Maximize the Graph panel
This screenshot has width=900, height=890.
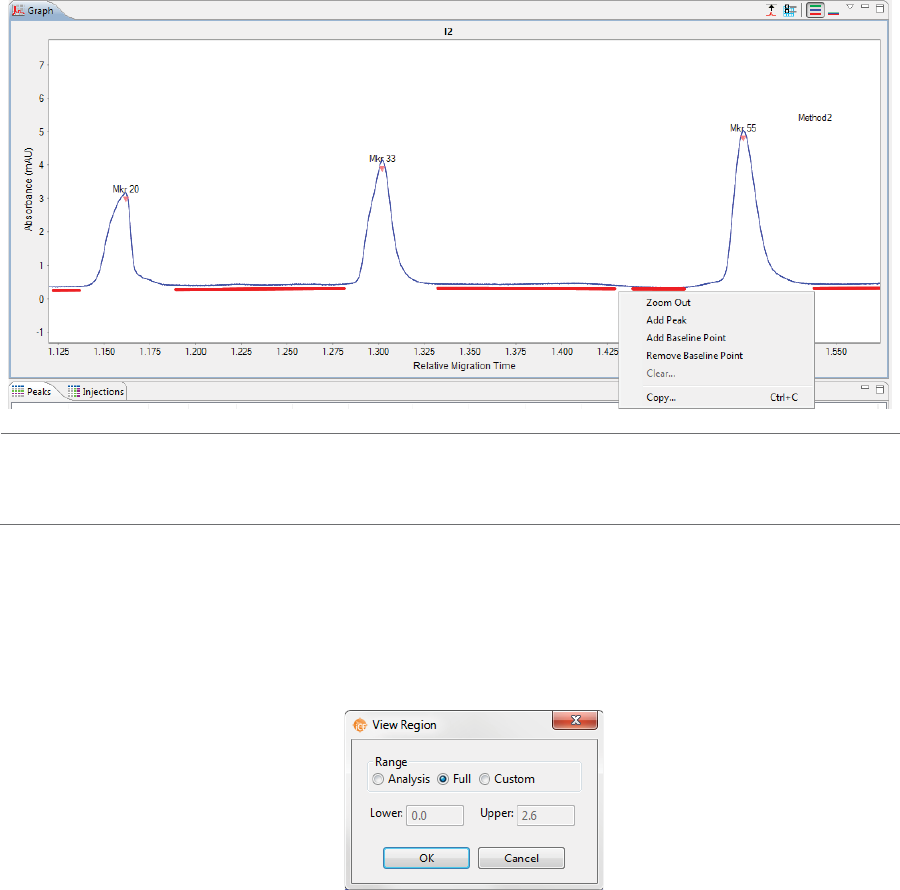click(880, 8)
